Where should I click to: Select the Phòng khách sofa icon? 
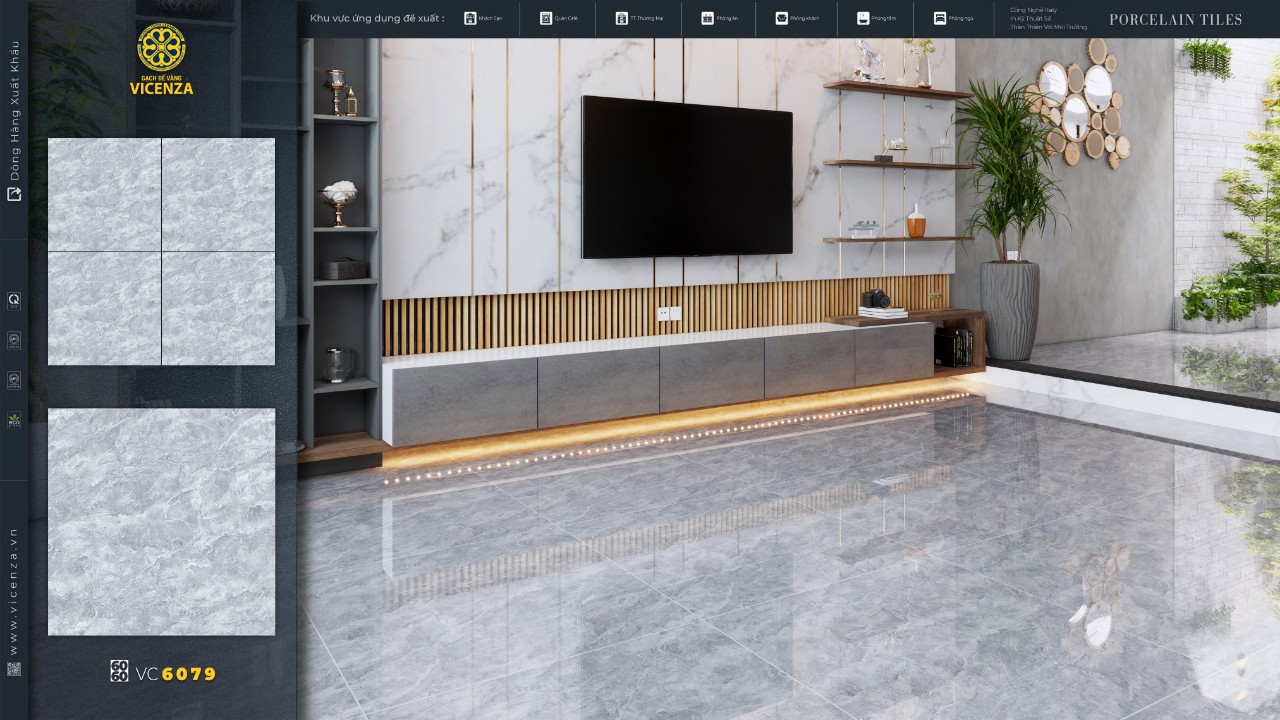click(x=781, y=18)
